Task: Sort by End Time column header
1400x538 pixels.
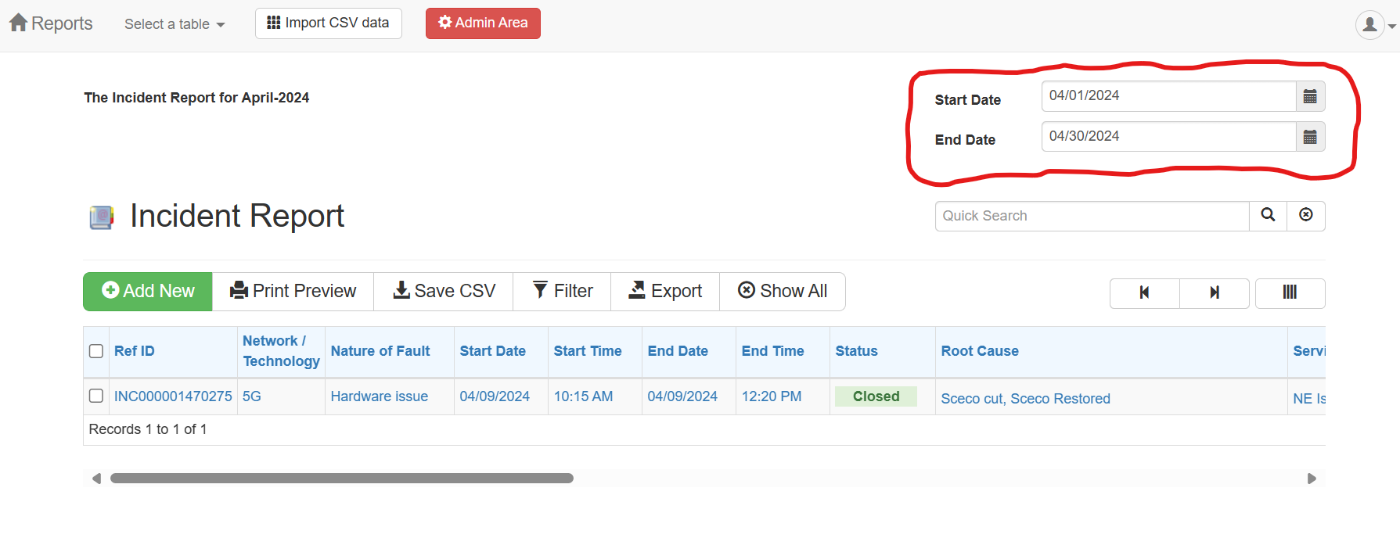Action: (773, 351)
